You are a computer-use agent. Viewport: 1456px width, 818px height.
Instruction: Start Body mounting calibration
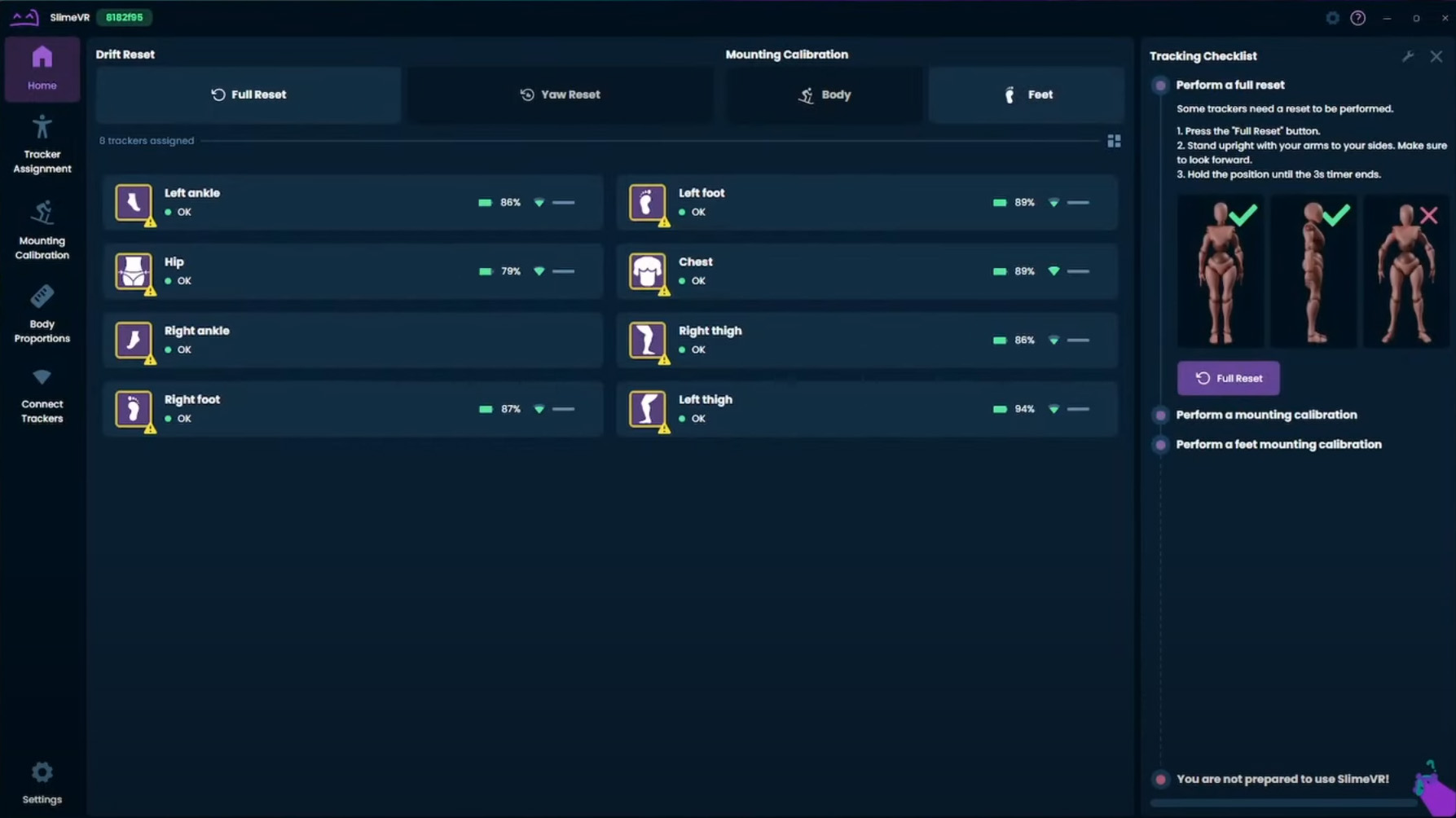(x=825, y=95)
